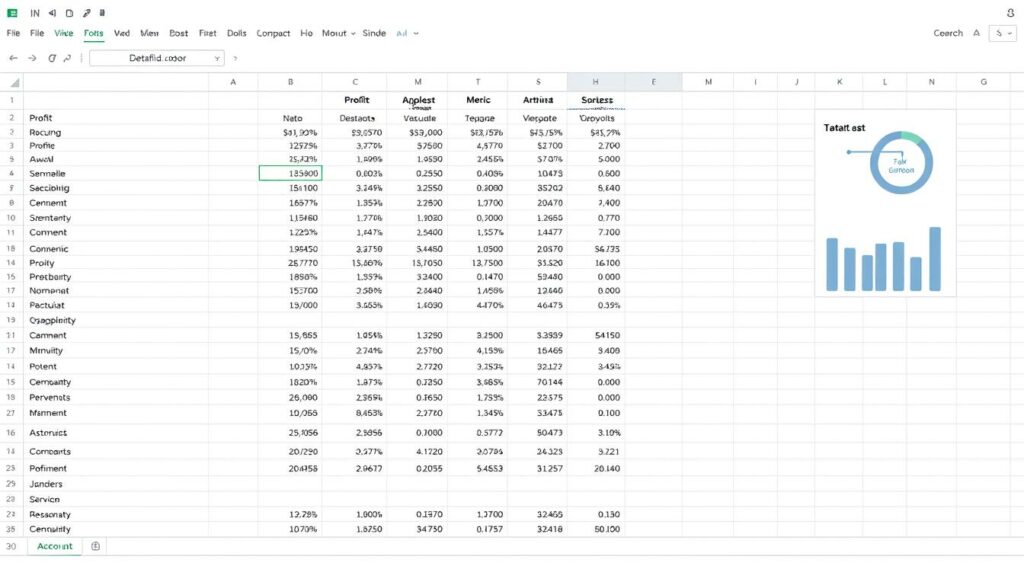Select column header K

pyautogui.click(x=840, y=82)
